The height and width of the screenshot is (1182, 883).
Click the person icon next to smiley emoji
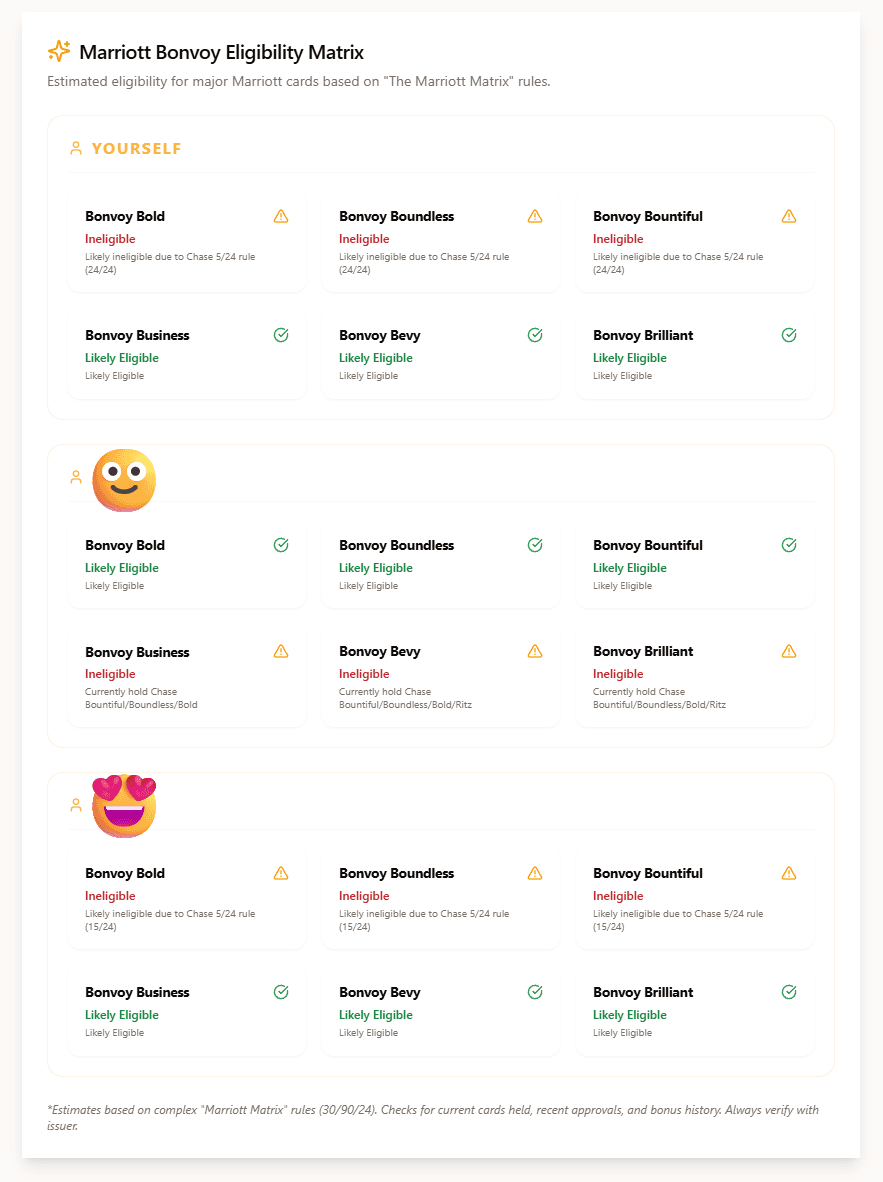76,477
